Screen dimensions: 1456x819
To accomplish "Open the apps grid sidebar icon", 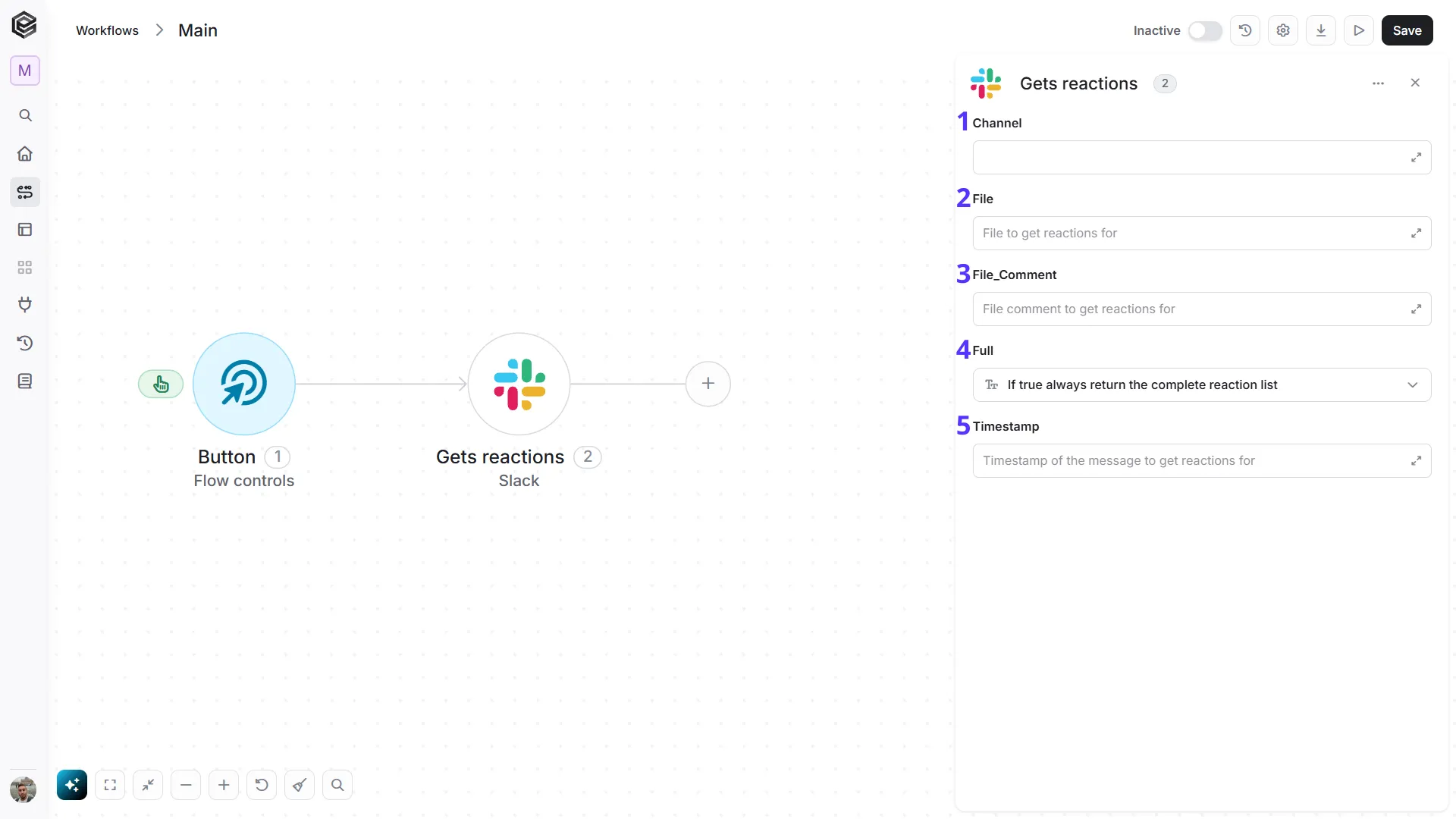I will 25,268.
